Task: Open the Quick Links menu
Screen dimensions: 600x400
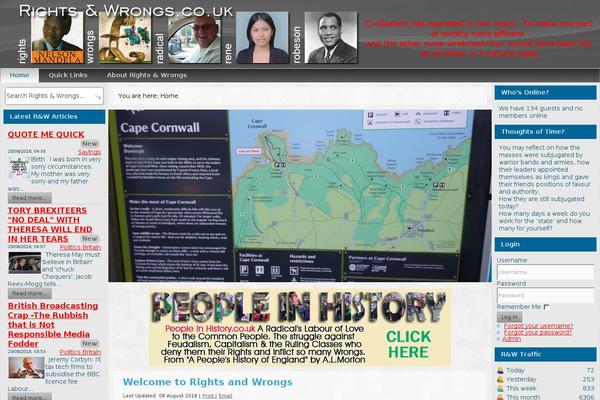Action: tap(68, 75)
